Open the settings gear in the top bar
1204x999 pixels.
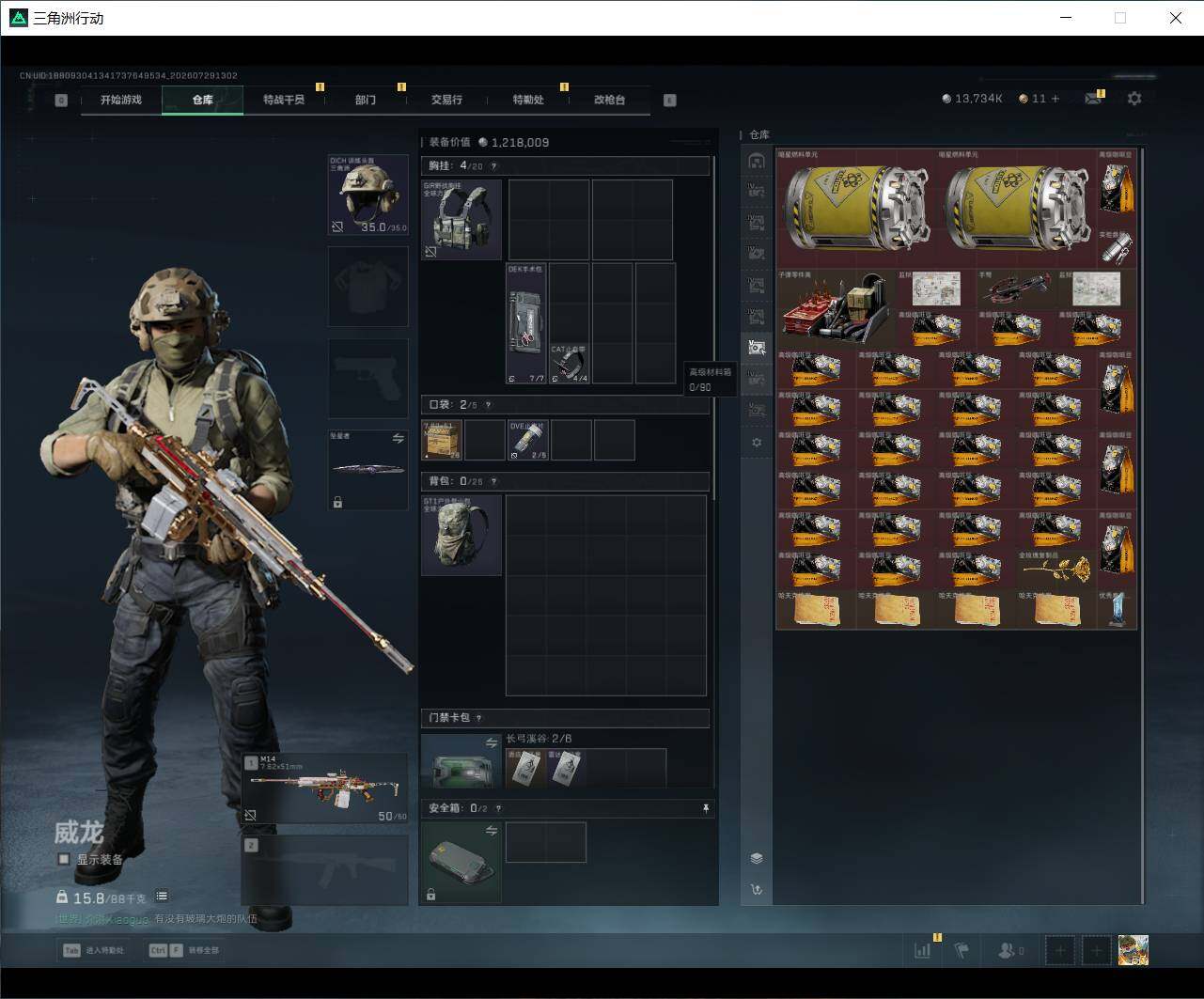(1134, 98)
